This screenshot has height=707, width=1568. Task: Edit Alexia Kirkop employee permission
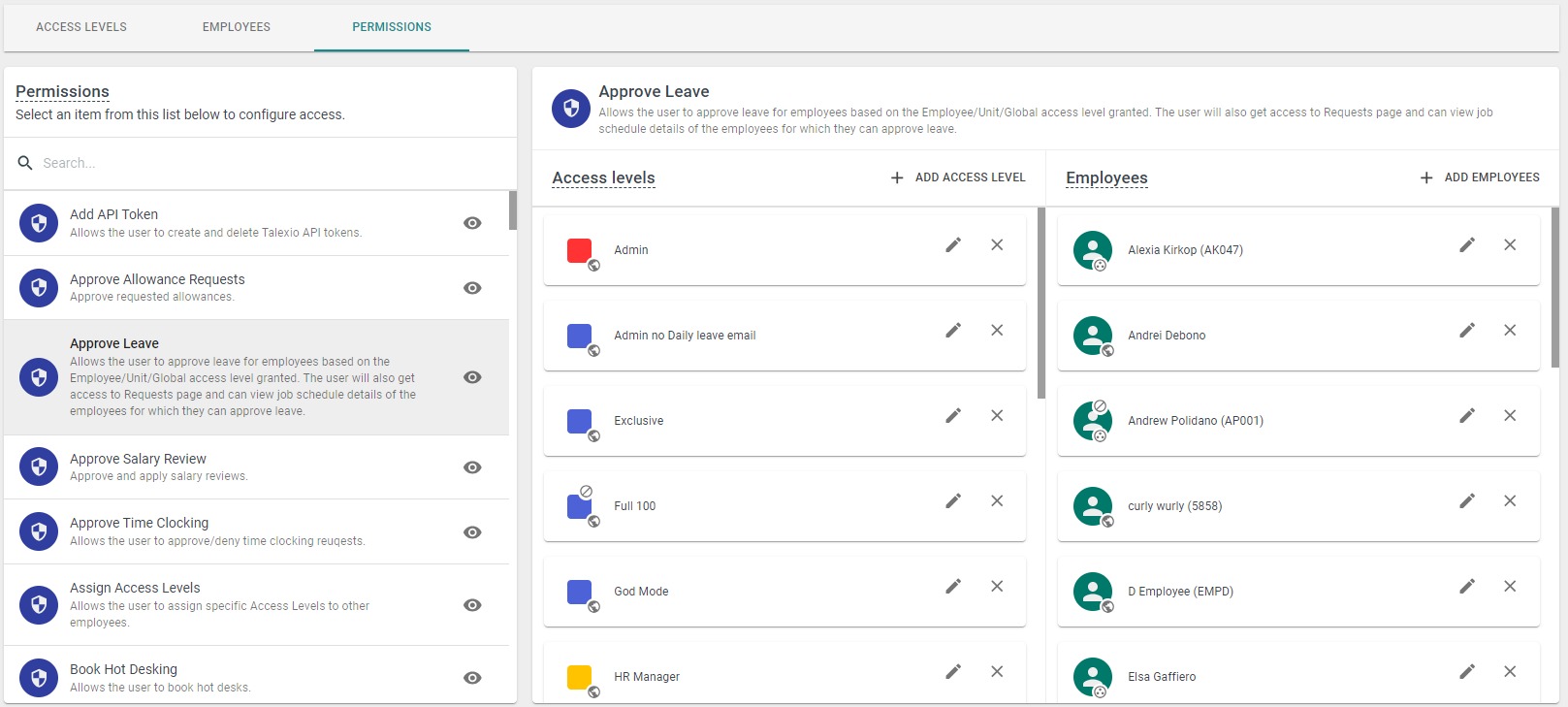[x=1467, y=245]
